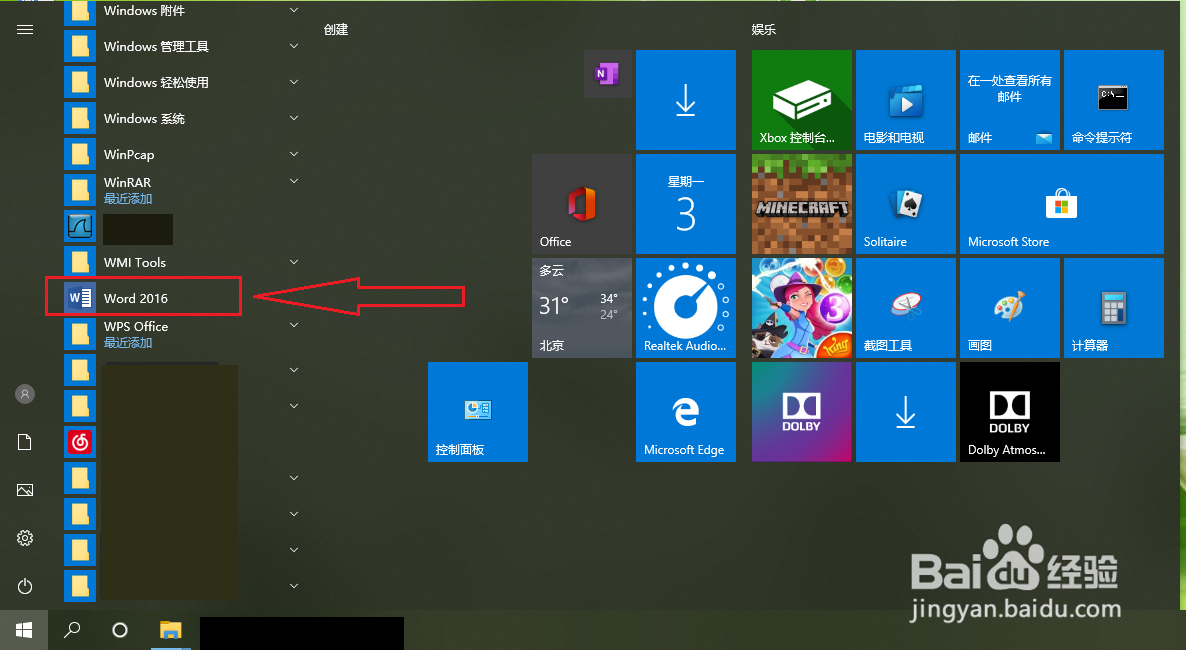Open the app with the curve-graph icon under WinRAR
Viewport: 1186px width, 650px height.
pyautogui.click(x=80, y=226)
